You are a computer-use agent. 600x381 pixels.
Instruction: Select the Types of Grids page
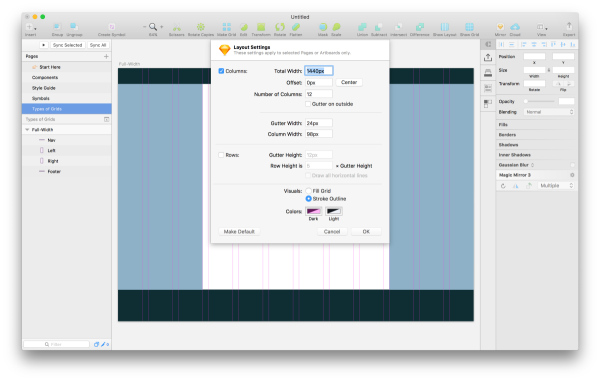click(67, 109)
